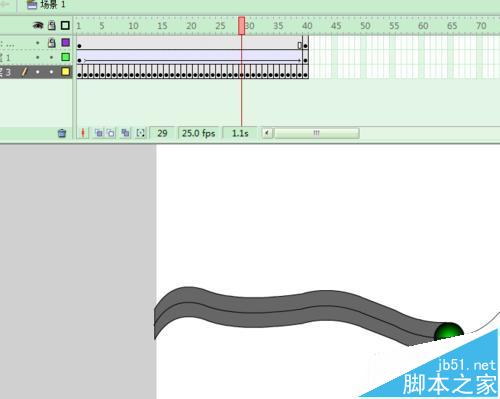Click frame 10 on the timeline ruler
500x399 pixels.
click(132, 26)
